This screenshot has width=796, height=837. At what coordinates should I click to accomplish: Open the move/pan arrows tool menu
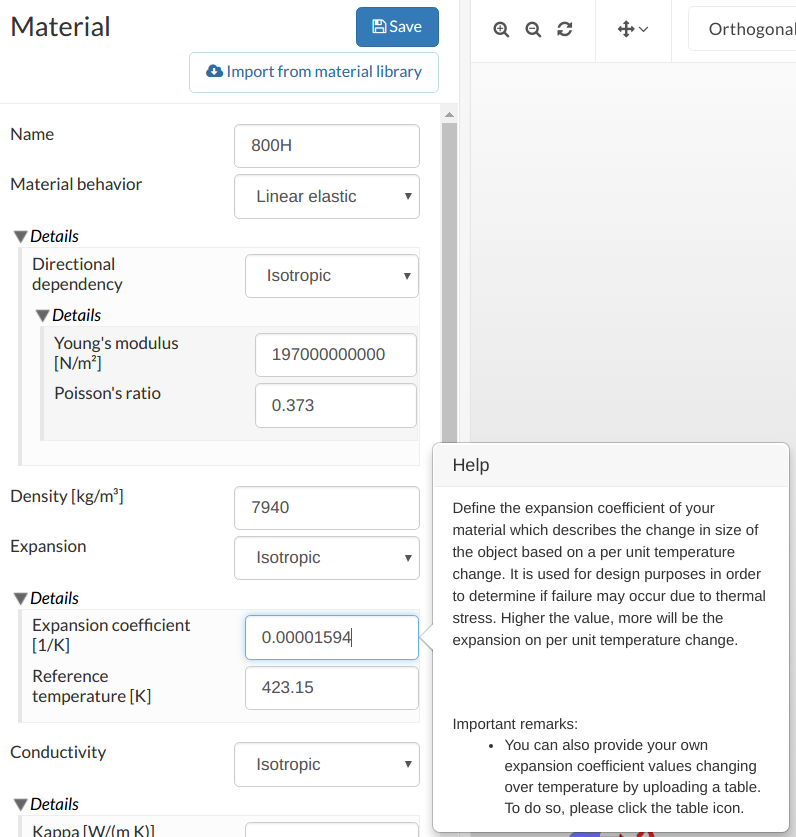tap(633, 29)
